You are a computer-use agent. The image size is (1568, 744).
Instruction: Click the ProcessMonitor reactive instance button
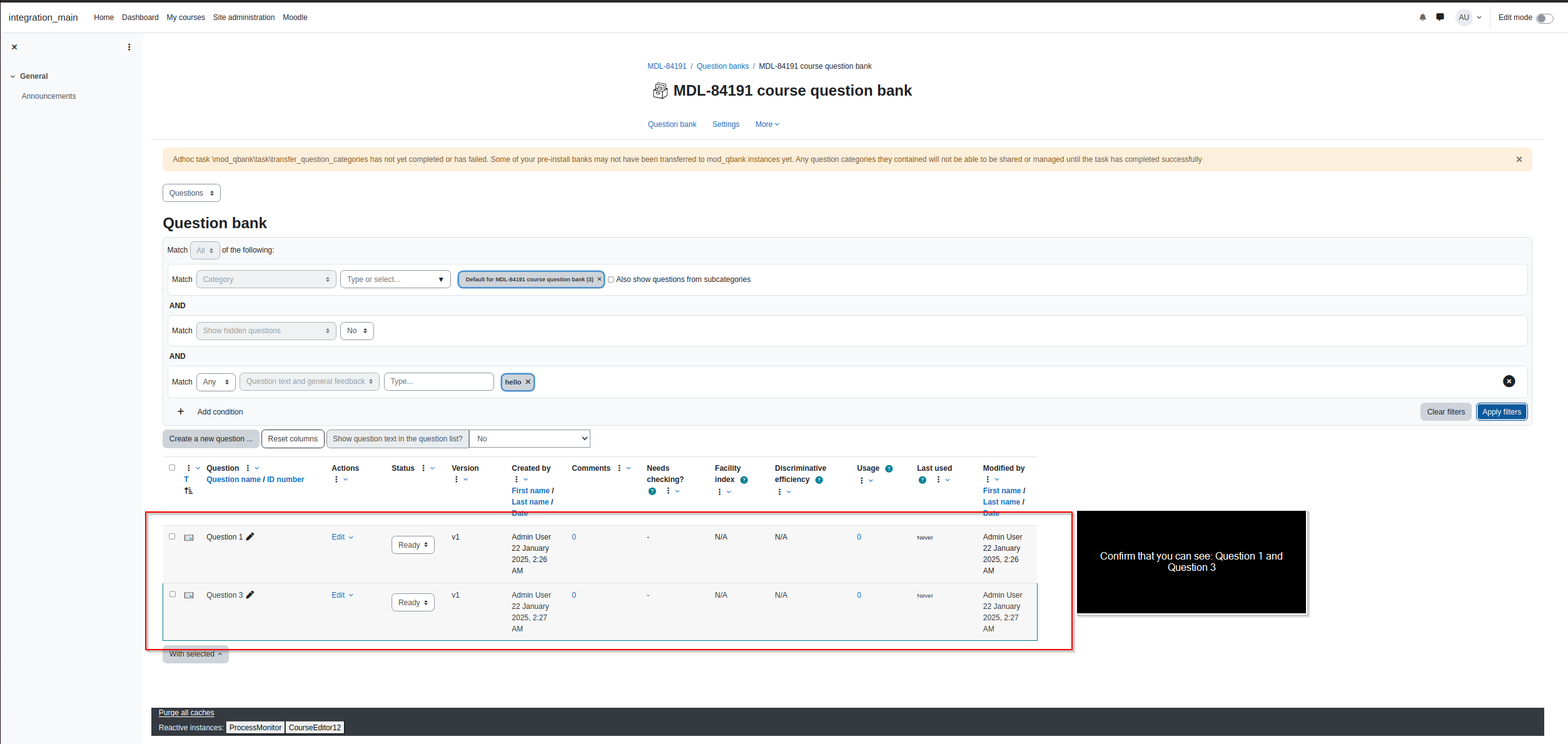click(x=255, y=728)
